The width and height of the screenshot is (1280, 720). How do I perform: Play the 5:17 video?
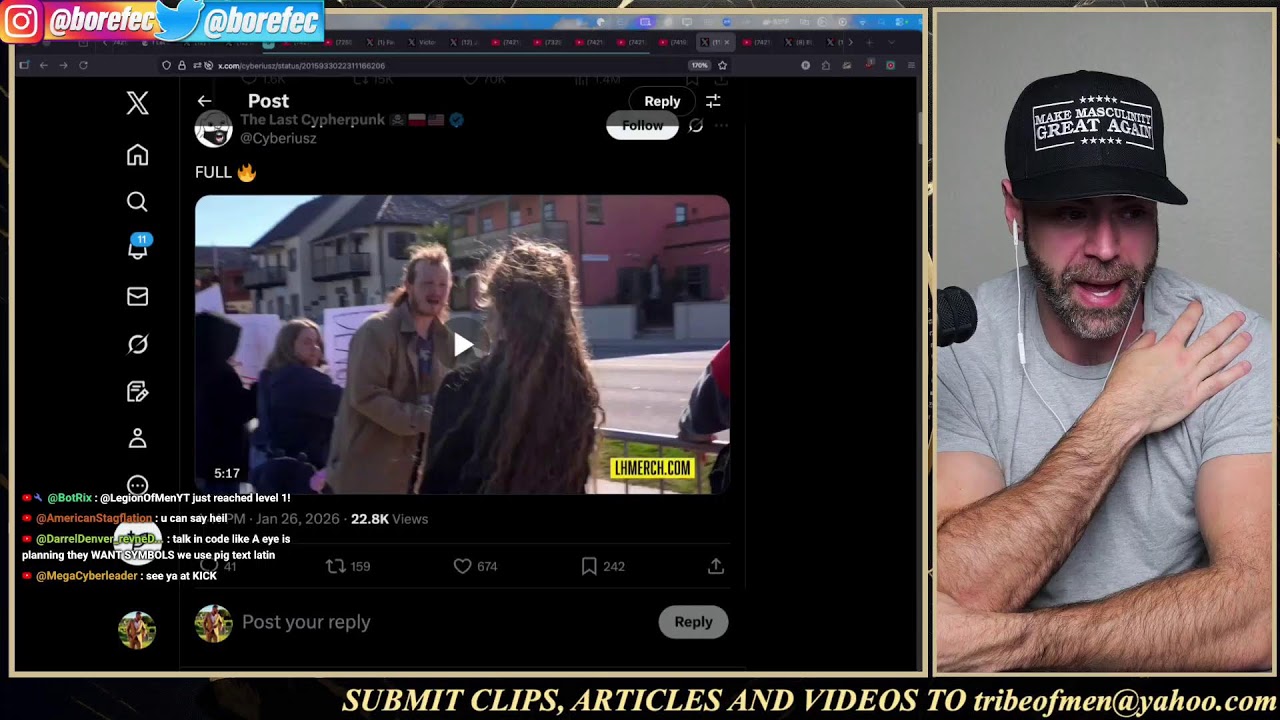tap(462, 345)
